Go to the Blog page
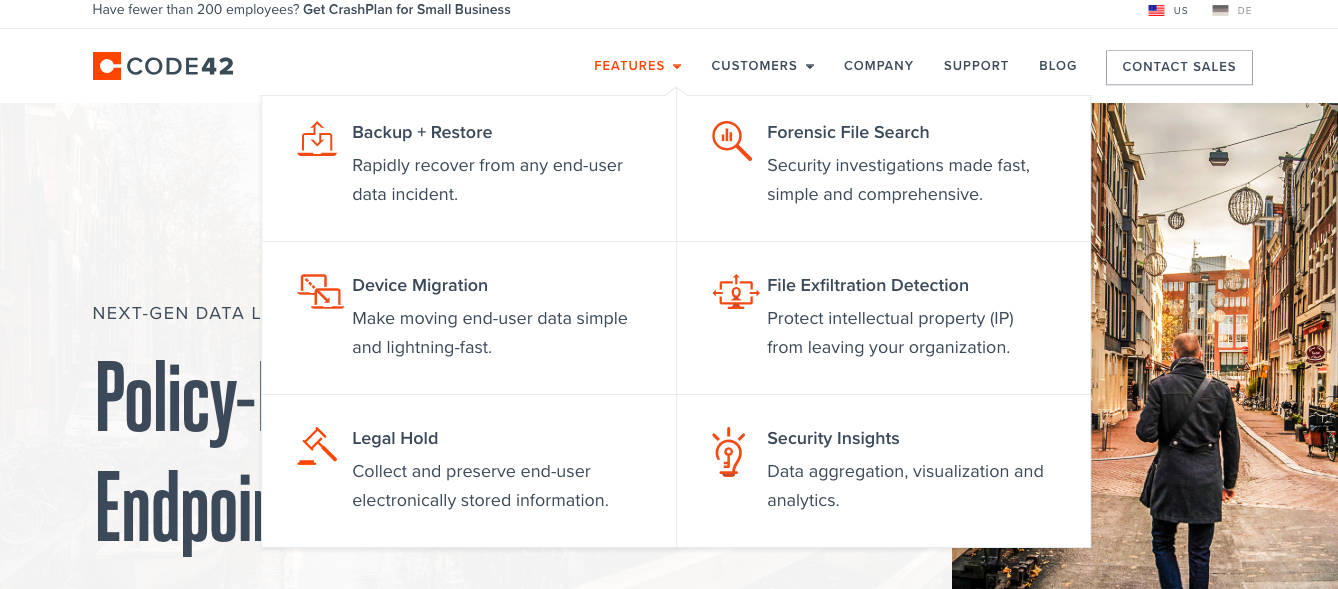This screenshot has height=589, width=1338. coord(1058,66)
